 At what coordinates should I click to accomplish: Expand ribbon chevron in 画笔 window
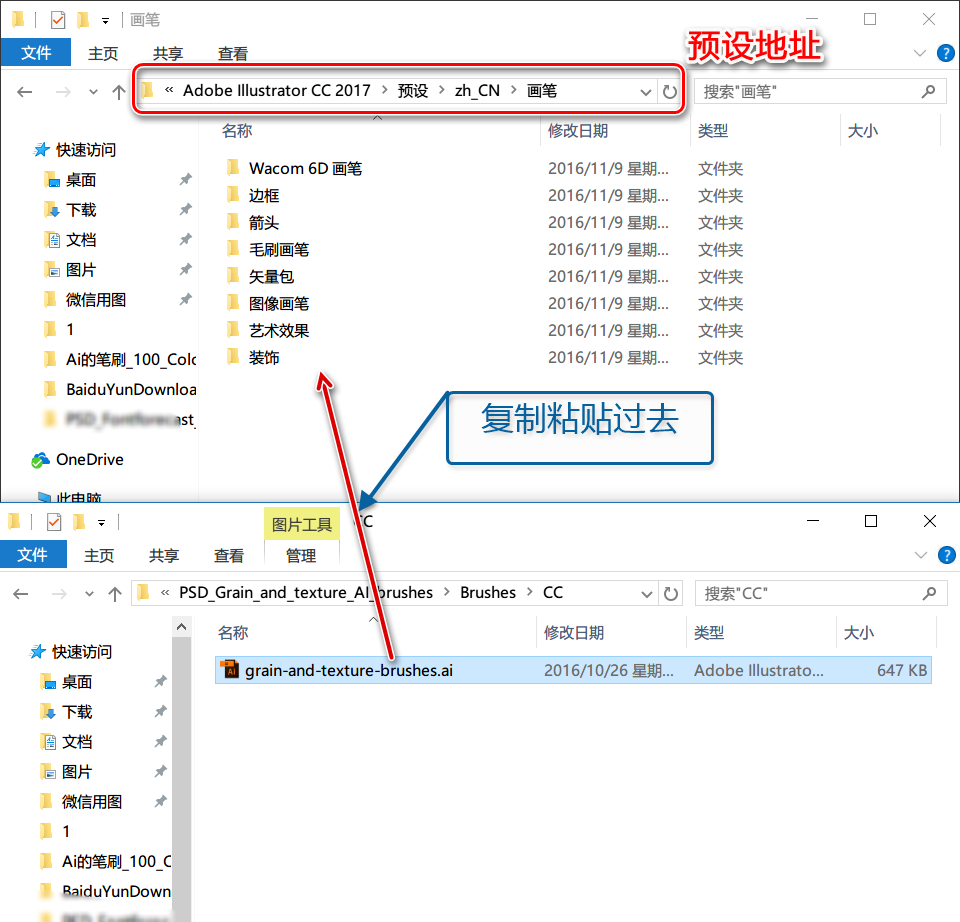point(920,53)
